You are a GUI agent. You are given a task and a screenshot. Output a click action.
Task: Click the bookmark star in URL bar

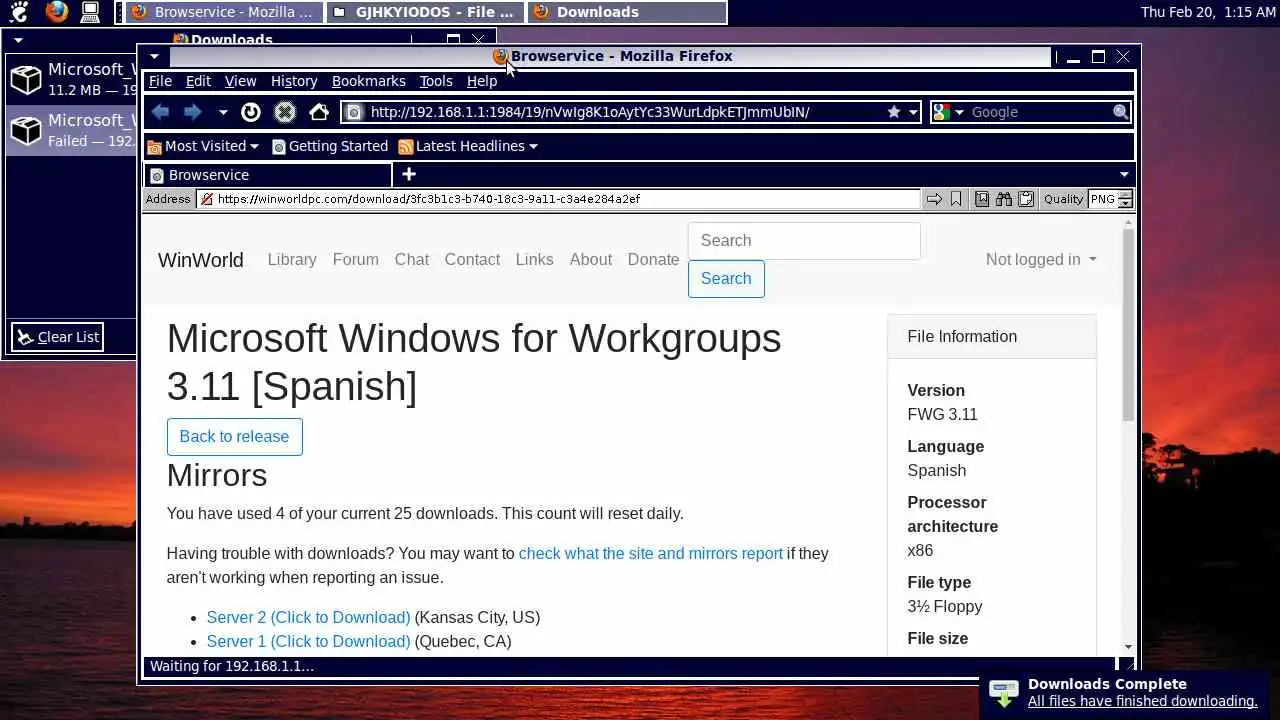click(x=894, y=112)
